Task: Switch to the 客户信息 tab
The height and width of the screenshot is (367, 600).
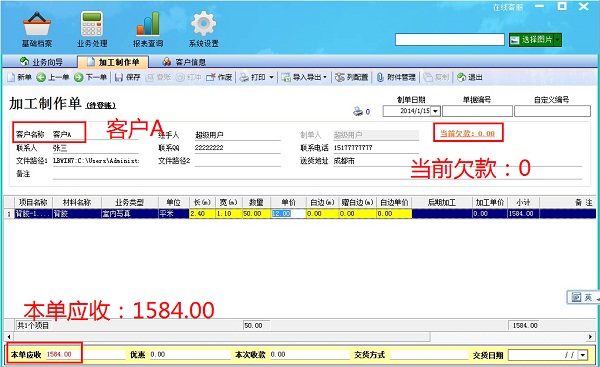Action: 184,62
